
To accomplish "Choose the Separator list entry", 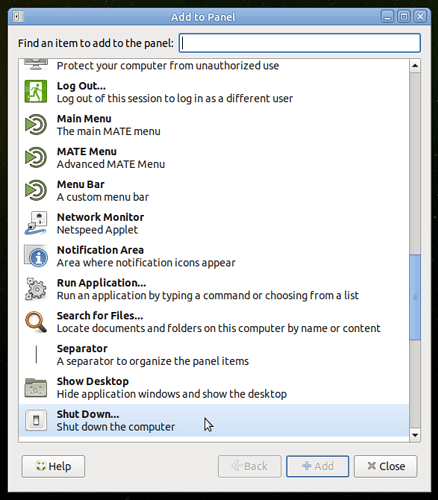I will tap(214, 355).
